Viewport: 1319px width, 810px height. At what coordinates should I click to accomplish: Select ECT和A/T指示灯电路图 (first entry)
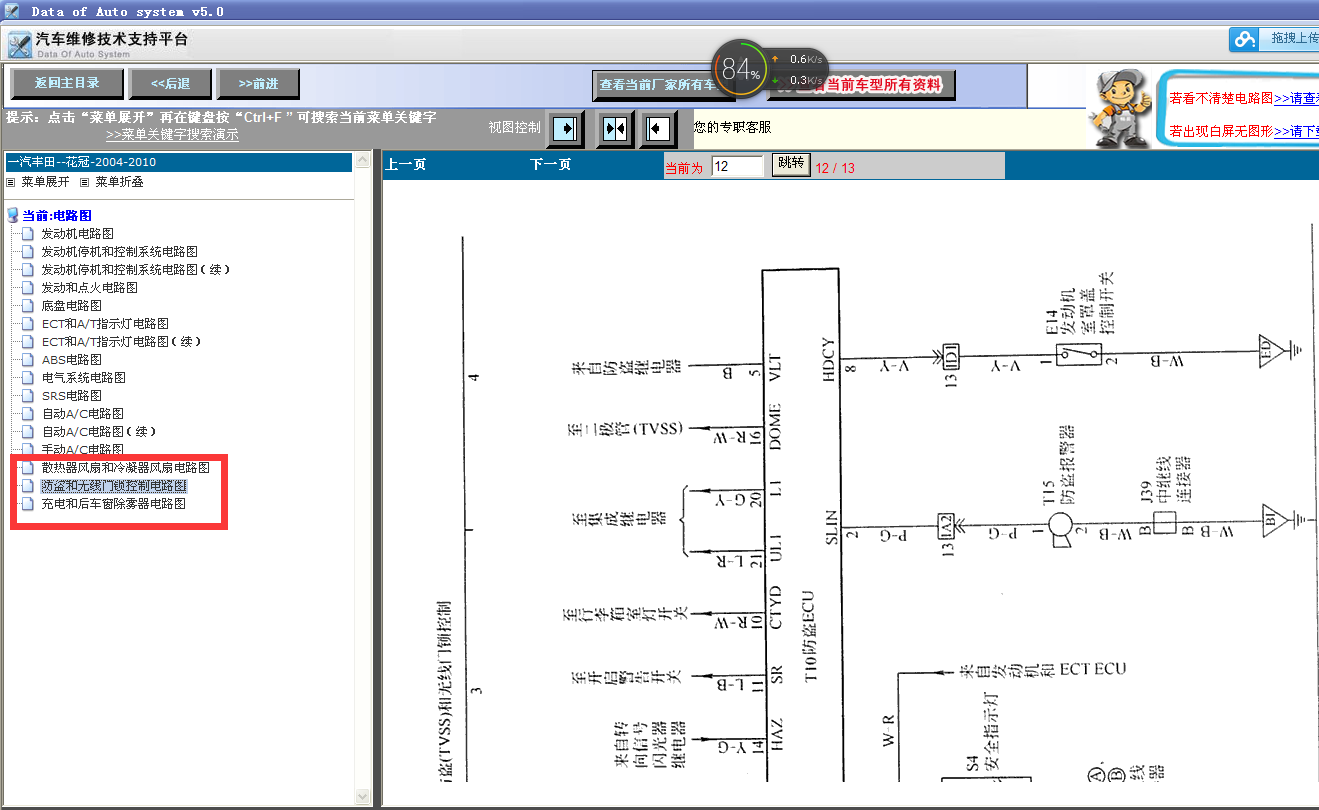point(105,323)
